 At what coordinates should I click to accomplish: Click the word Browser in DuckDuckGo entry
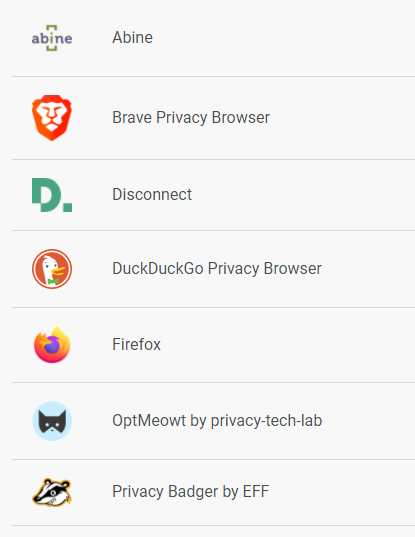[x=293, y=268]
